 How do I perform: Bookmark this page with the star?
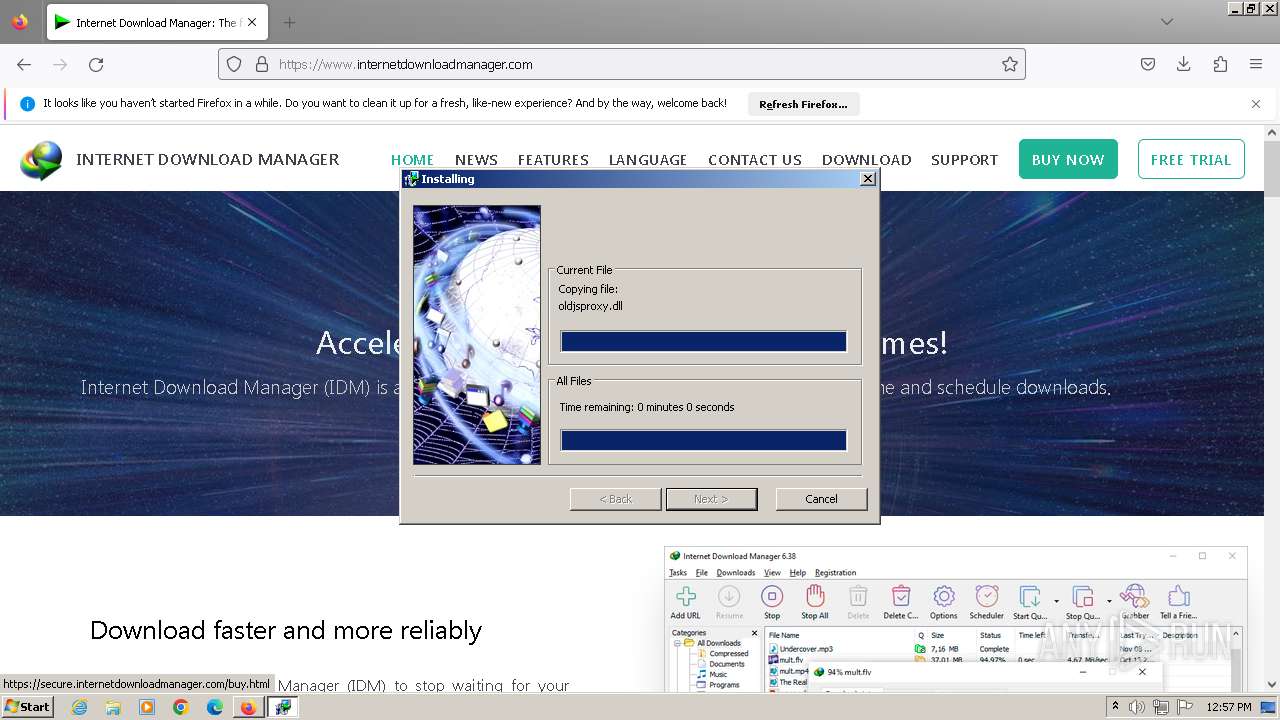tap(1010, 64)
